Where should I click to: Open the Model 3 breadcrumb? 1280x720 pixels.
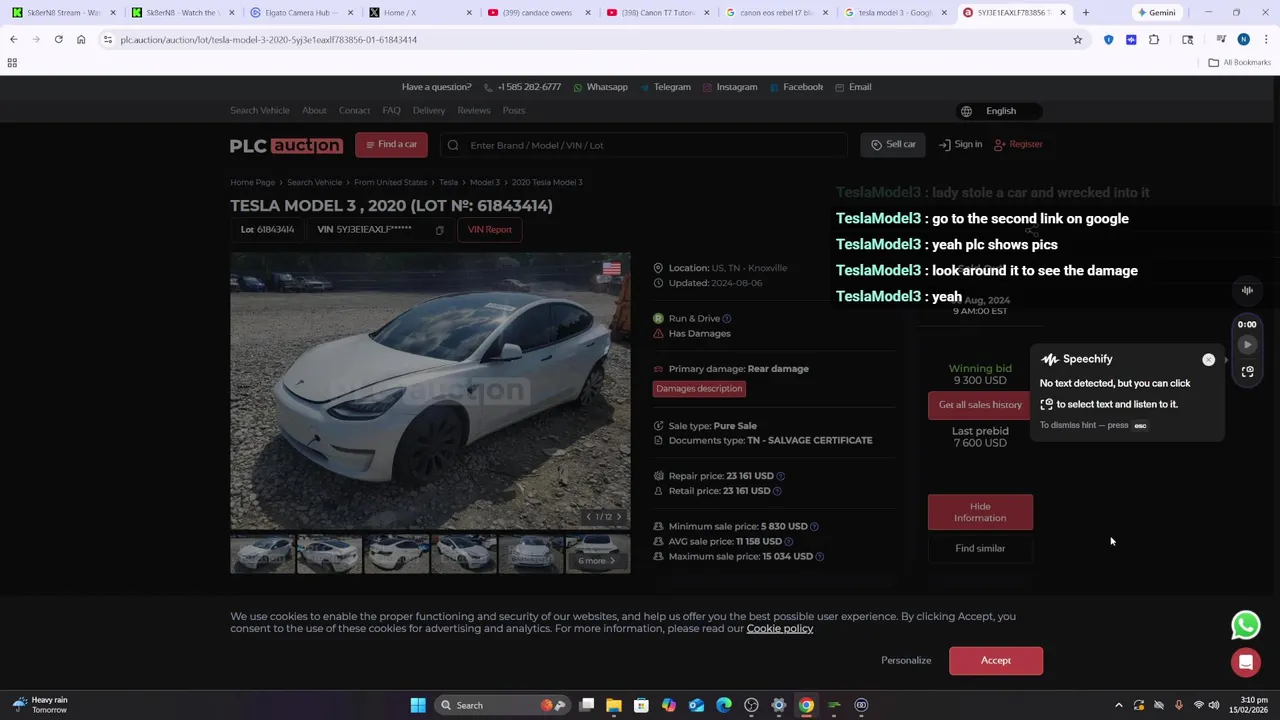coord(485,182)
